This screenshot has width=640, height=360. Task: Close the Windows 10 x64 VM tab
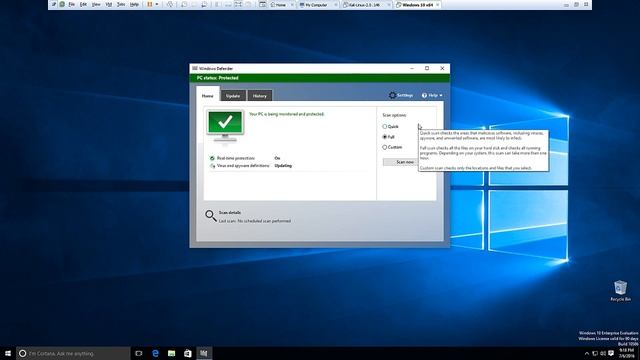438,5
